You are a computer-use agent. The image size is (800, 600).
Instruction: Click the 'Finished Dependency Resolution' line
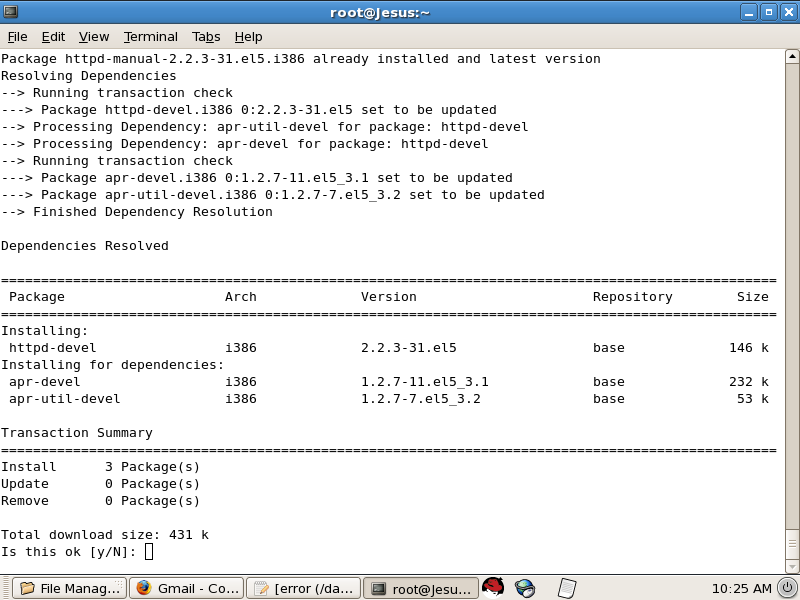coord(137,212)
